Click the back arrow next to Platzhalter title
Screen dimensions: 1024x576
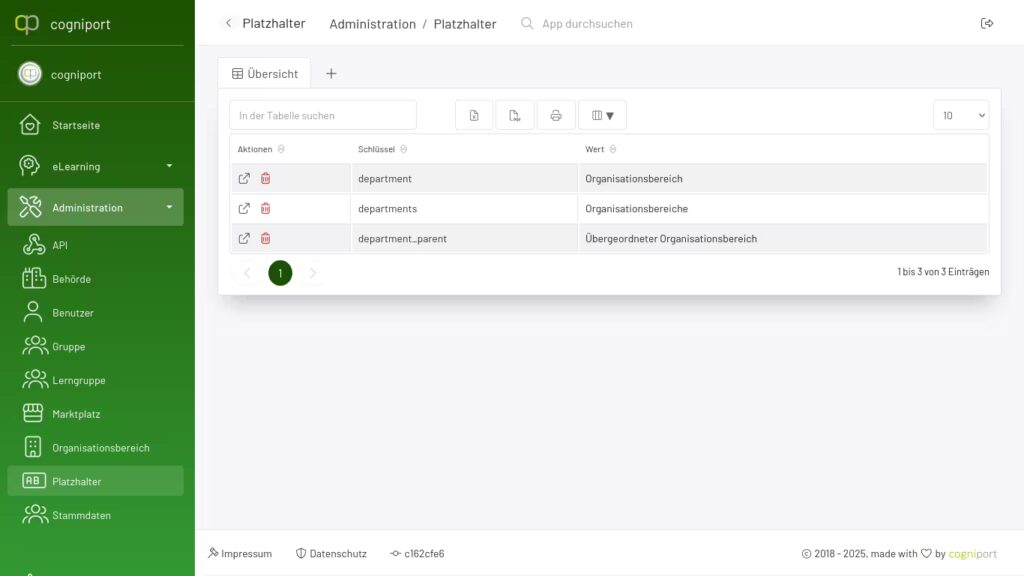tap(228, 23)
